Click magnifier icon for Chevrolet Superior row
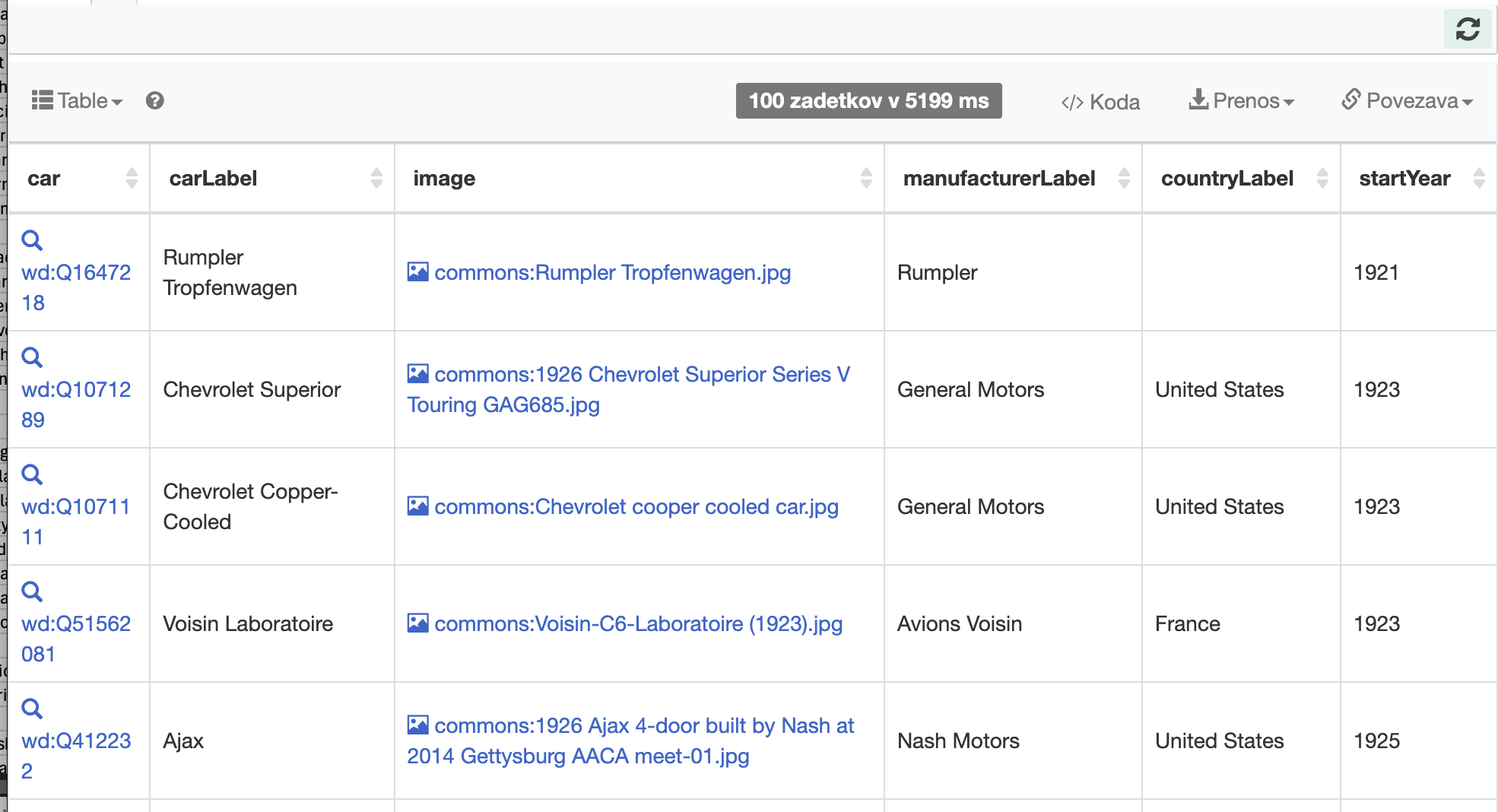 [x=32, y=357]
